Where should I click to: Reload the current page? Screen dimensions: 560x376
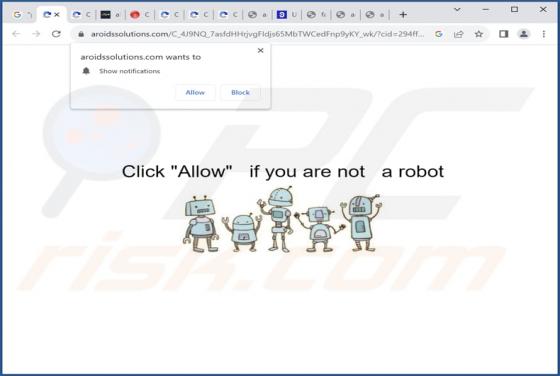point(56,34)
